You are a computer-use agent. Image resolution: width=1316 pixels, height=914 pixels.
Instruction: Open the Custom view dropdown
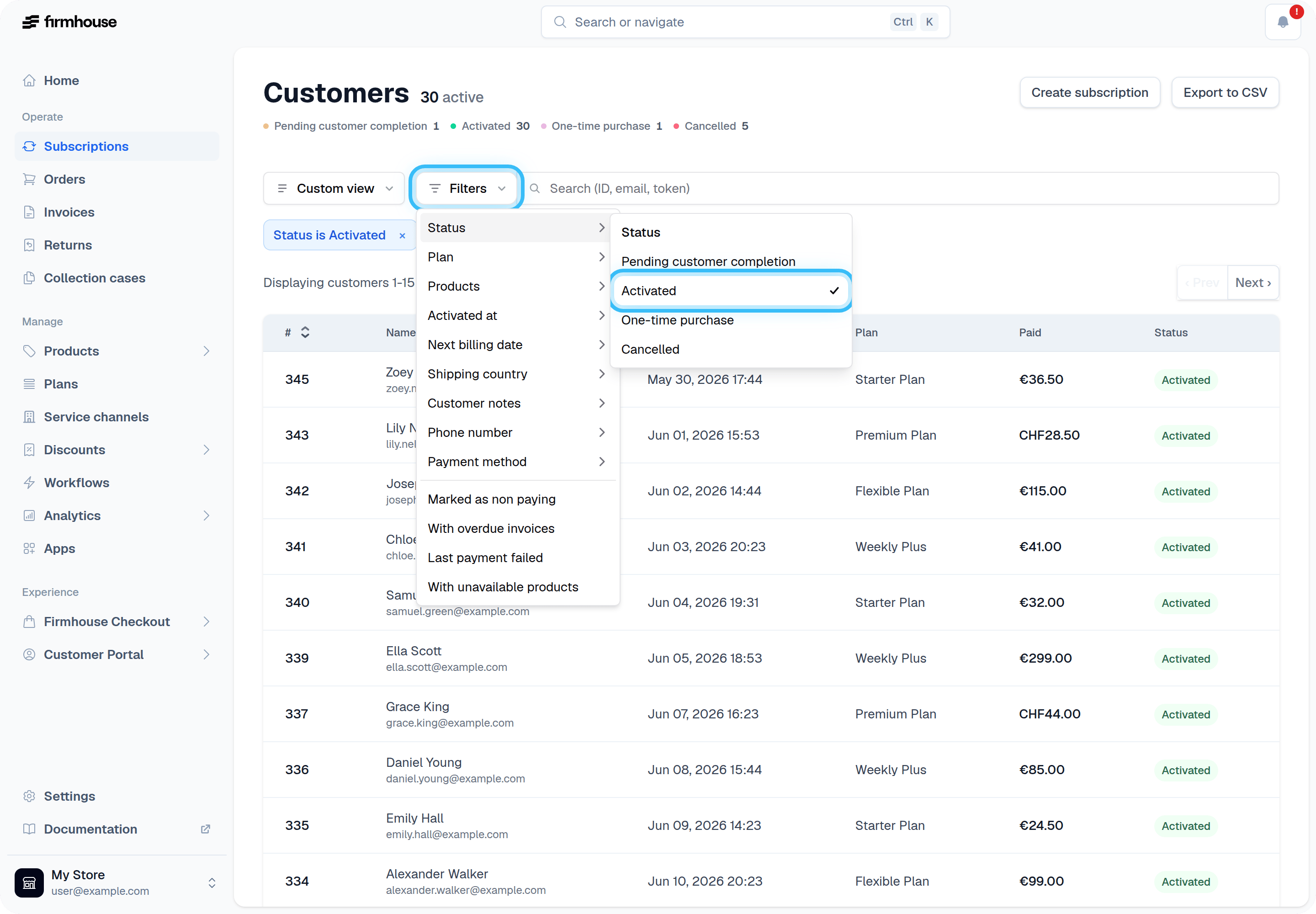pyautogui.click(x=334, y=188)
